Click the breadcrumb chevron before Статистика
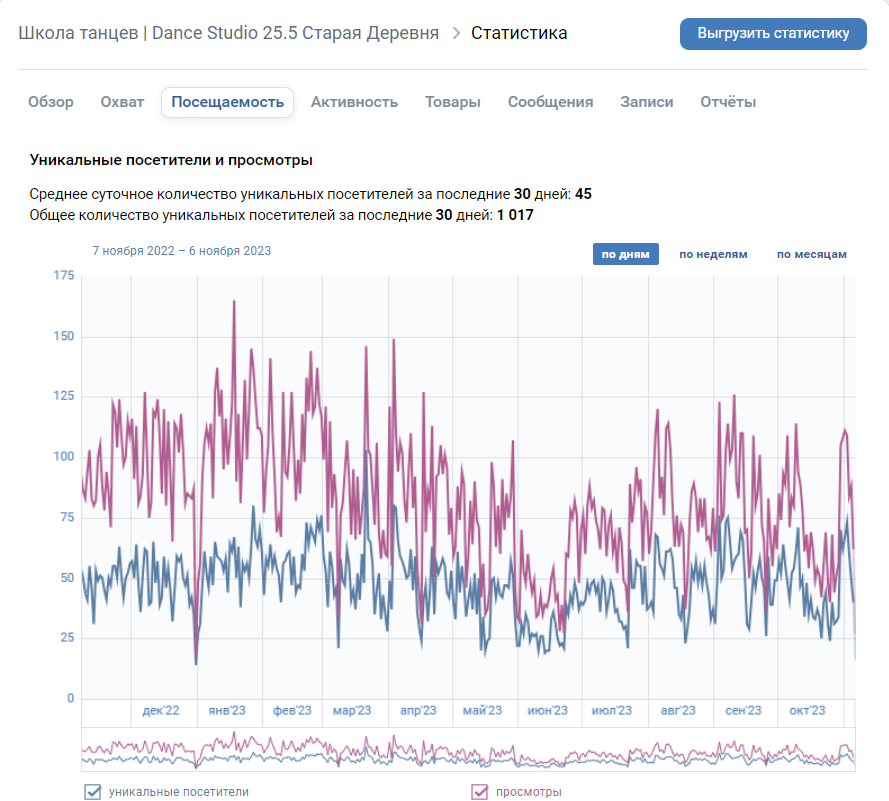 pyautogui.click(x=456, y=33)
